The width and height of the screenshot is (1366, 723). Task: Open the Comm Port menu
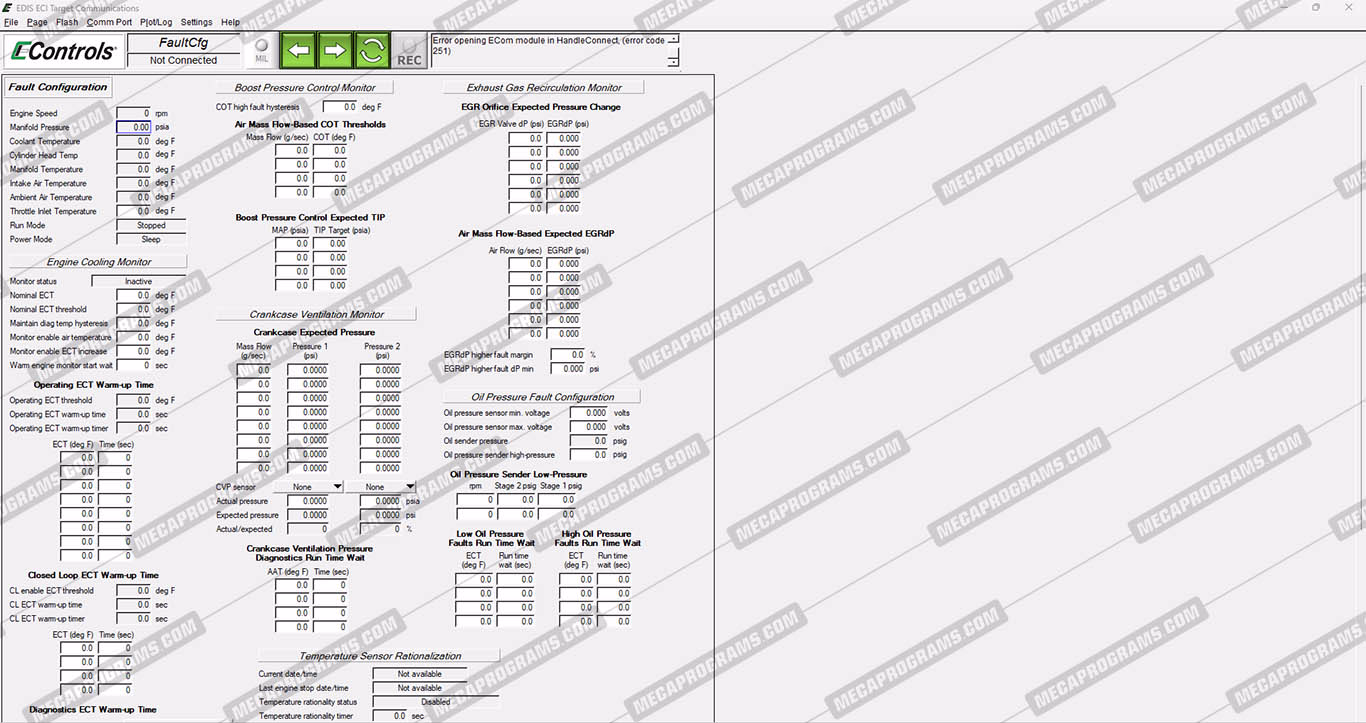pyautogui.click(x=109, y=22)
